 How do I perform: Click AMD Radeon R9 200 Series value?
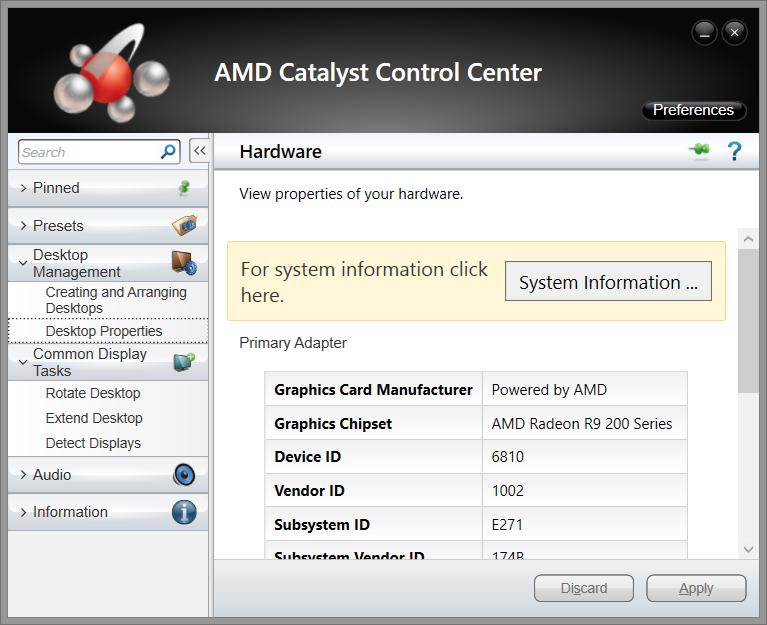[582, 424]
